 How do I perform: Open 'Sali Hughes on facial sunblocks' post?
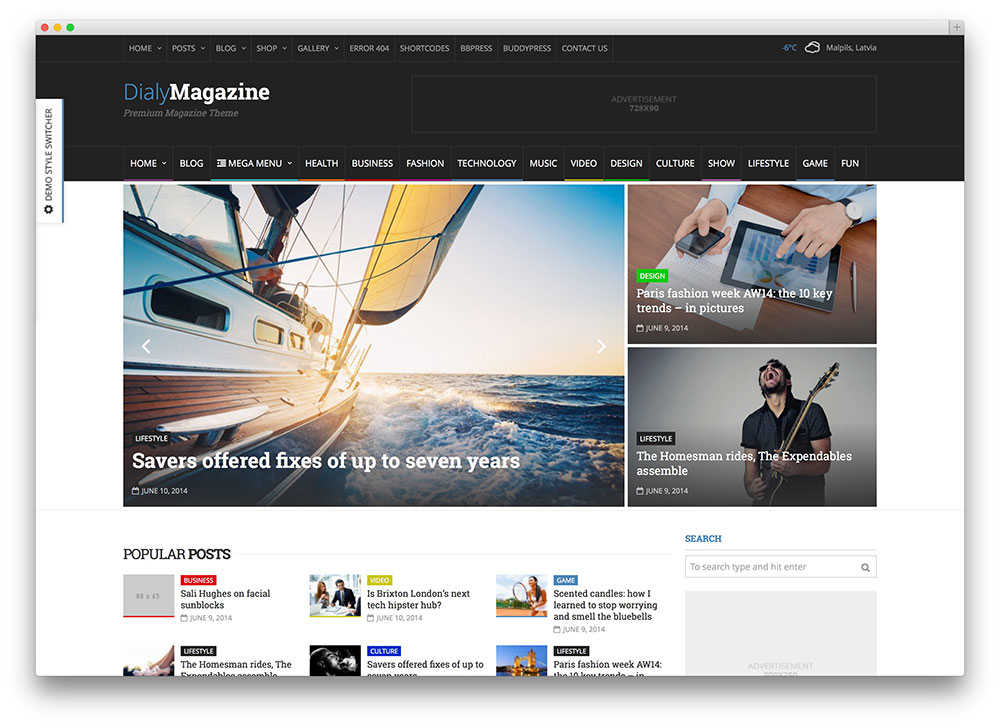pyautogui.click(x=225, y=599)
